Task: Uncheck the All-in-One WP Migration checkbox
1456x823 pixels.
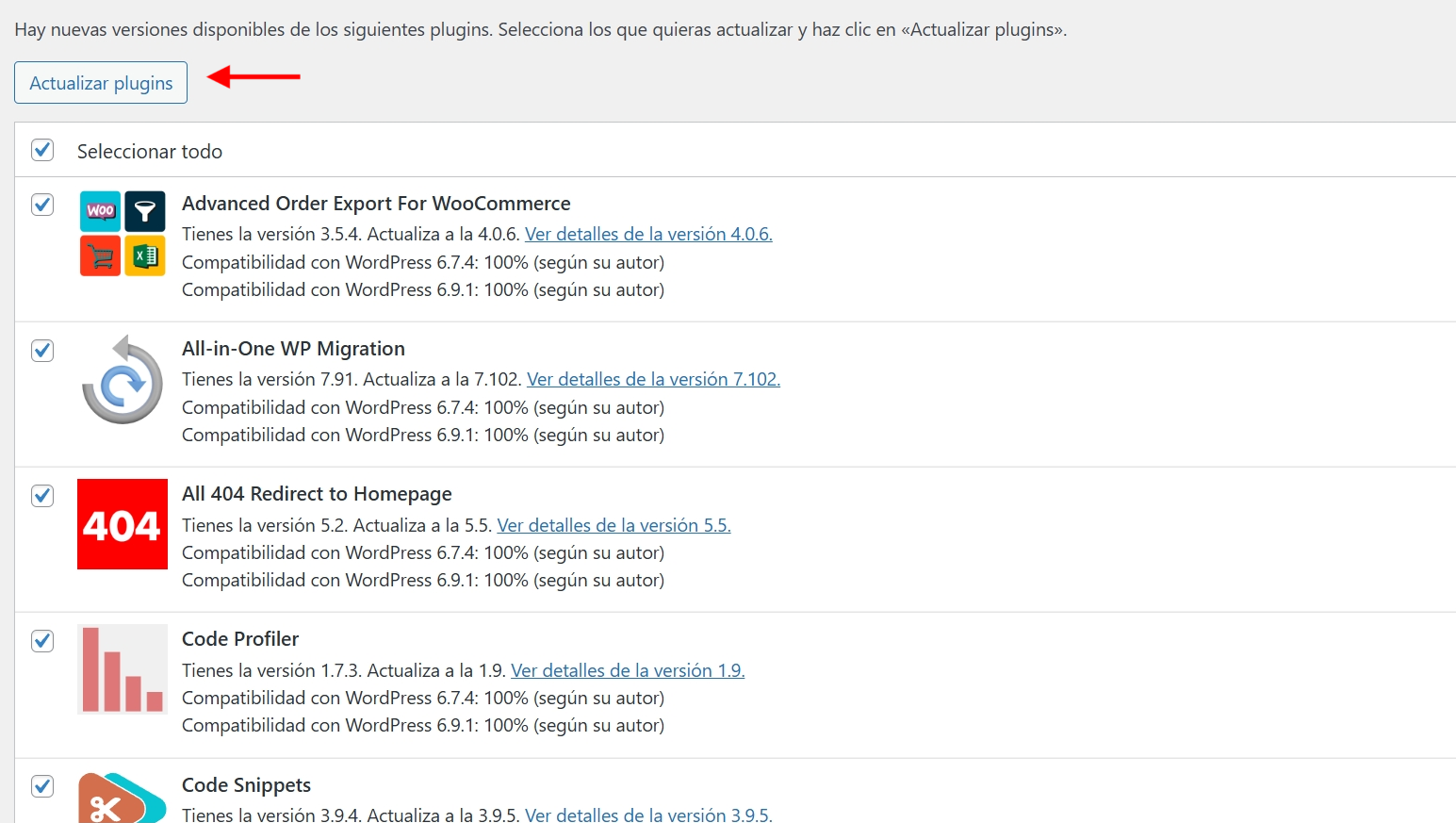Action: [x=42, y=351]
